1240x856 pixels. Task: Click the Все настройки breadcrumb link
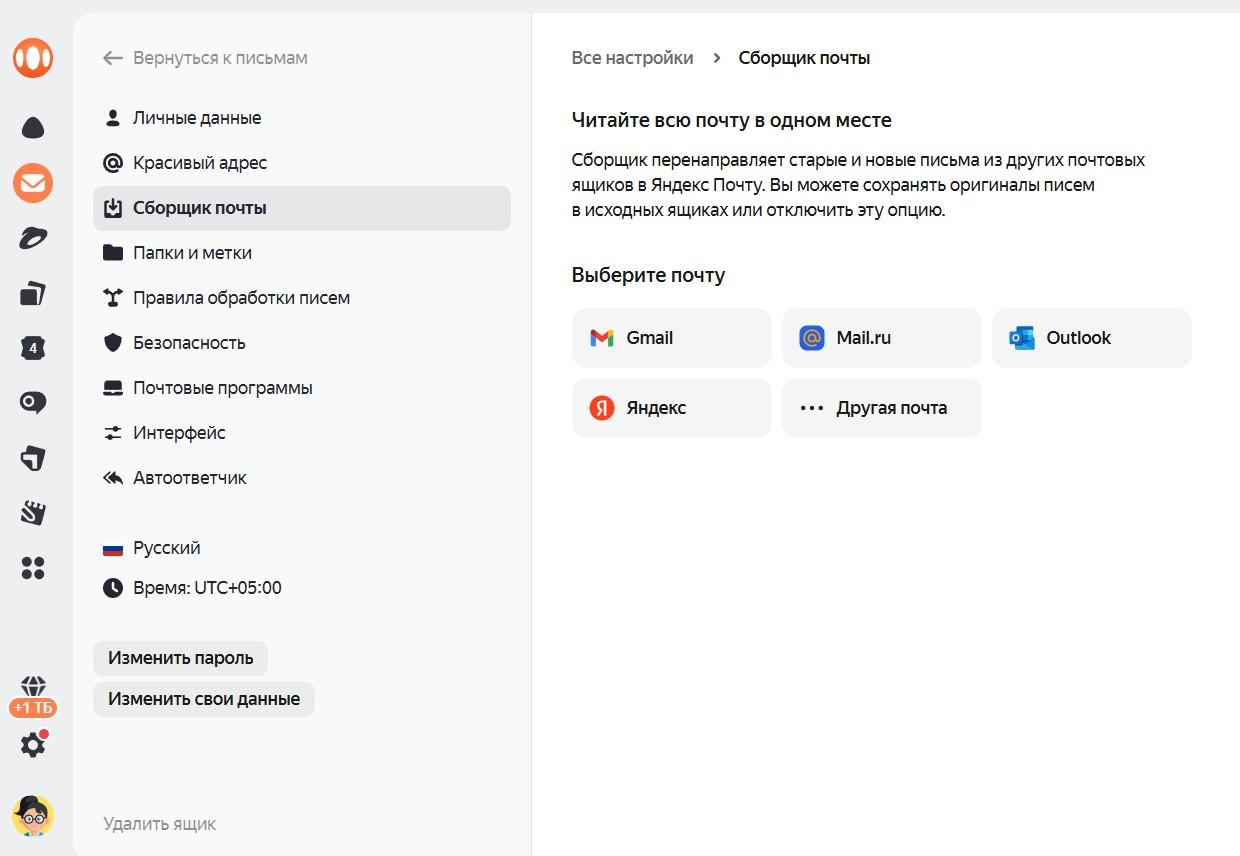632,58
